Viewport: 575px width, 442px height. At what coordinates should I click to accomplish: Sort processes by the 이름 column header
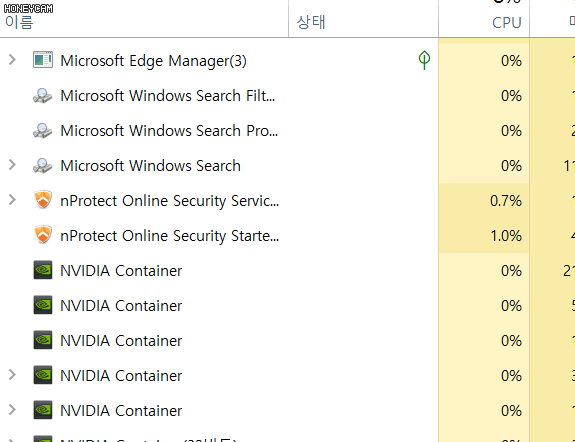pyautogui.click(x=19, y=22)
